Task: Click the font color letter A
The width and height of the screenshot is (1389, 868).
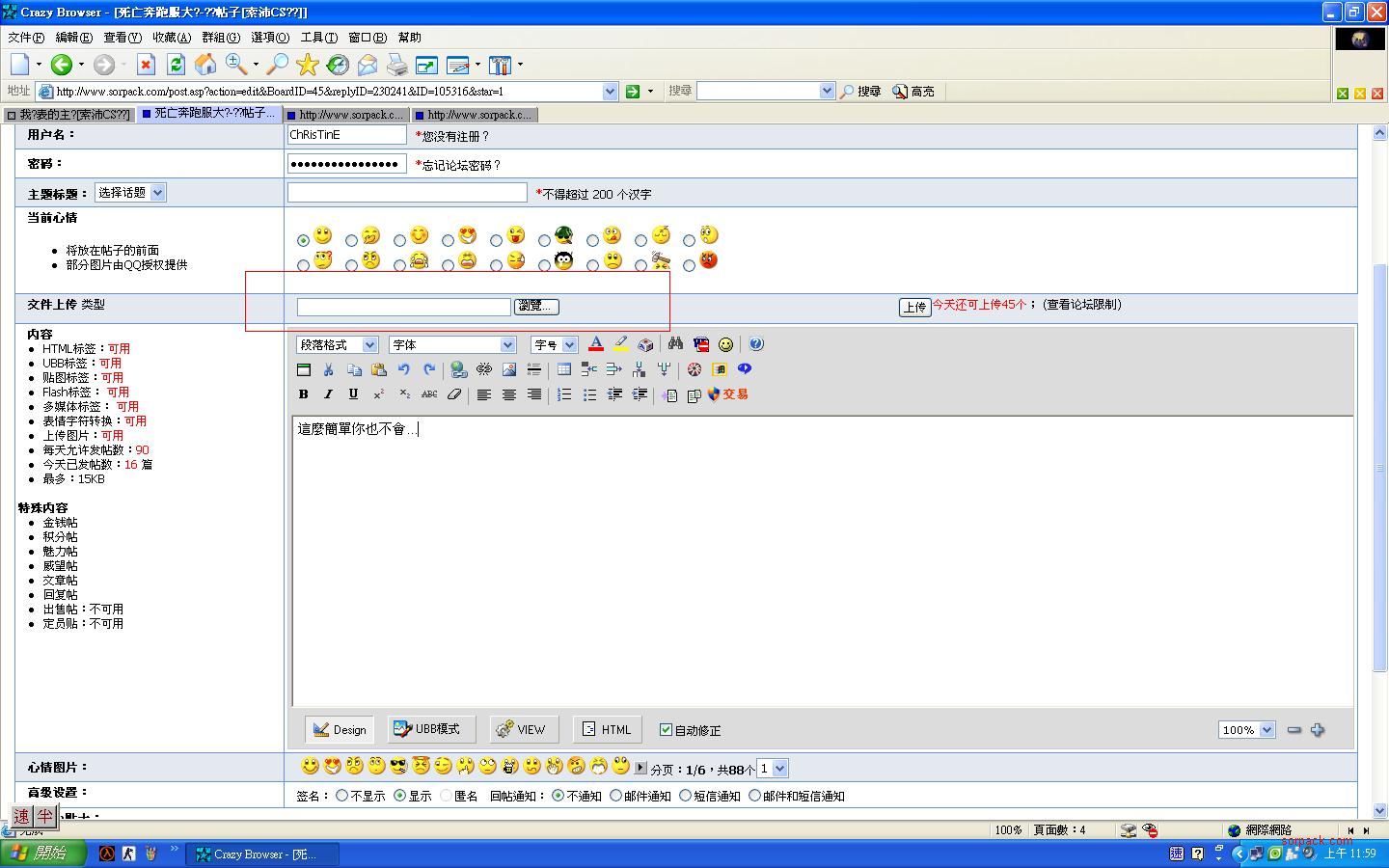Action: [596, 344]
